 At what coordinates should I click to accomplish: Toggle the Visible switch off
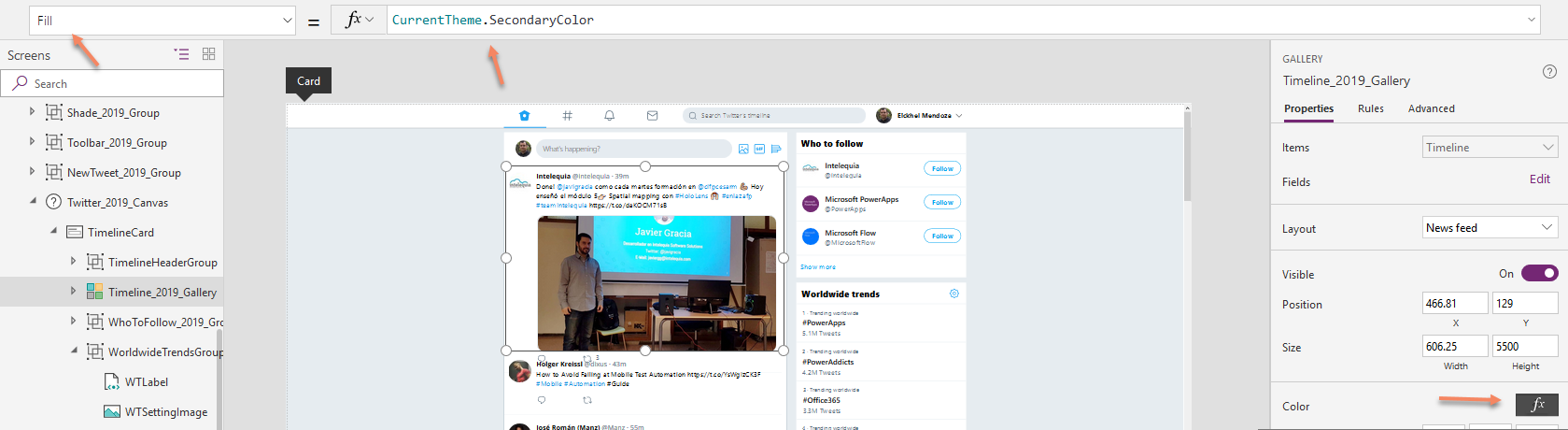pos(1539,273)
